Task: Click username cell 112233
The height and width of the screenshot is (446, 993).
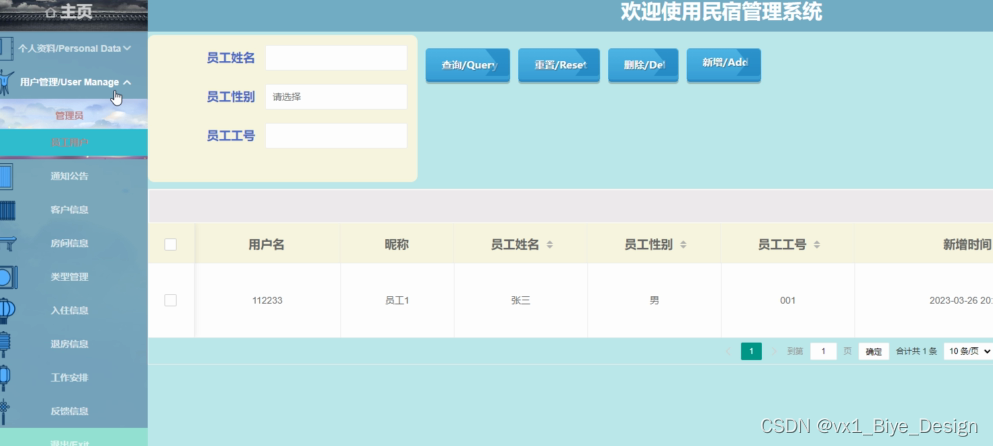Action: (267, 300)
